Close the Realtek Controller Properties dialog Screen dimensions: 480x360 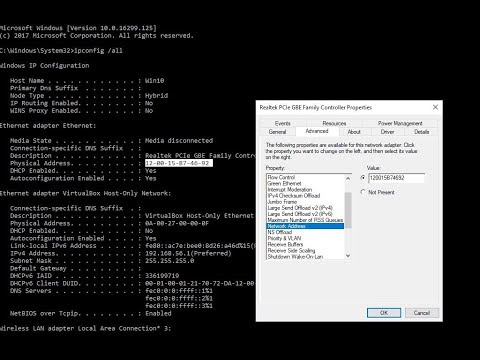[435, 107]
